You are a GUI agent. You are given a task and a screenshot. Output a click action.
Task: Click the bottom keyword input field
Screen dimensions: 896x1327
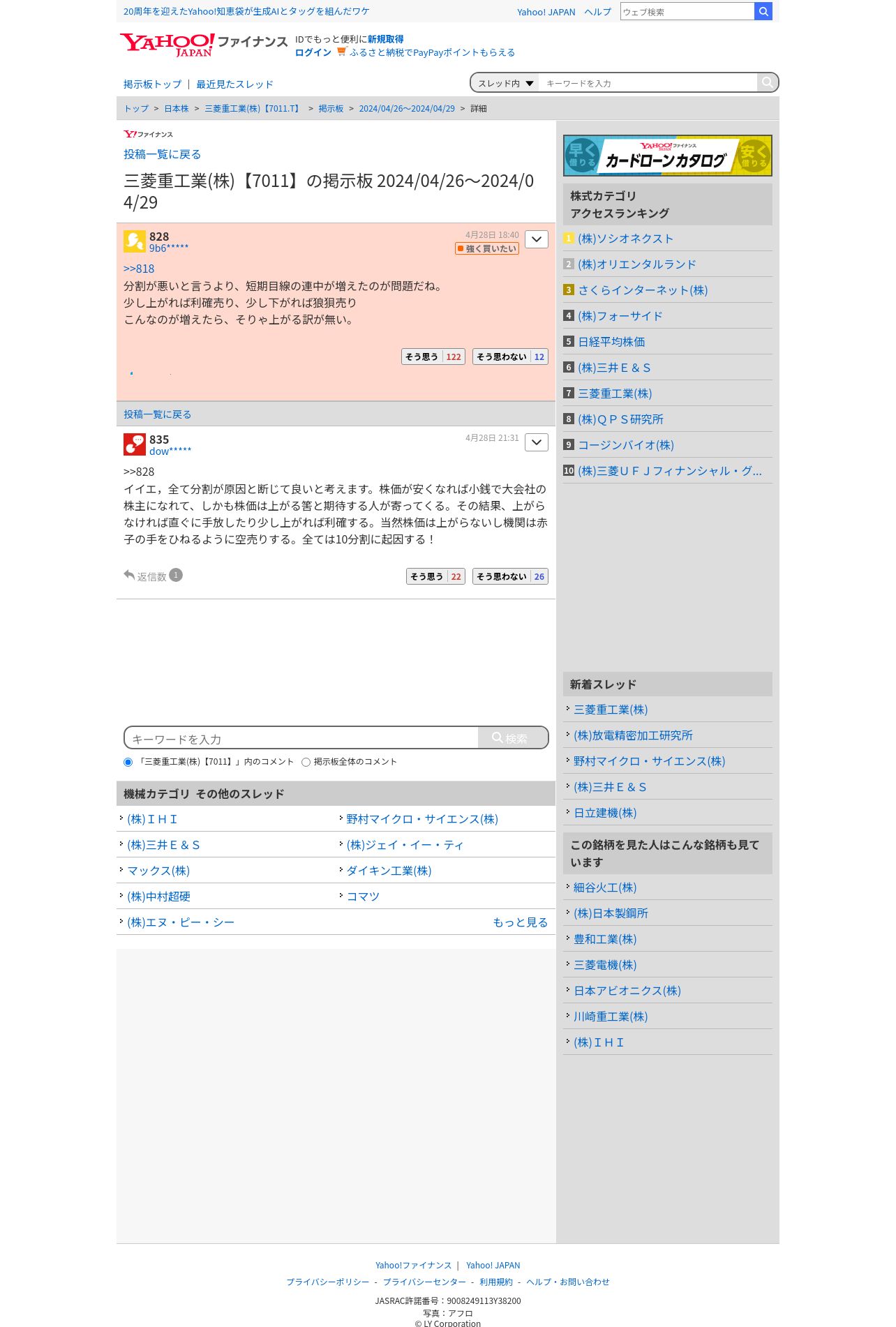(302, 738)
